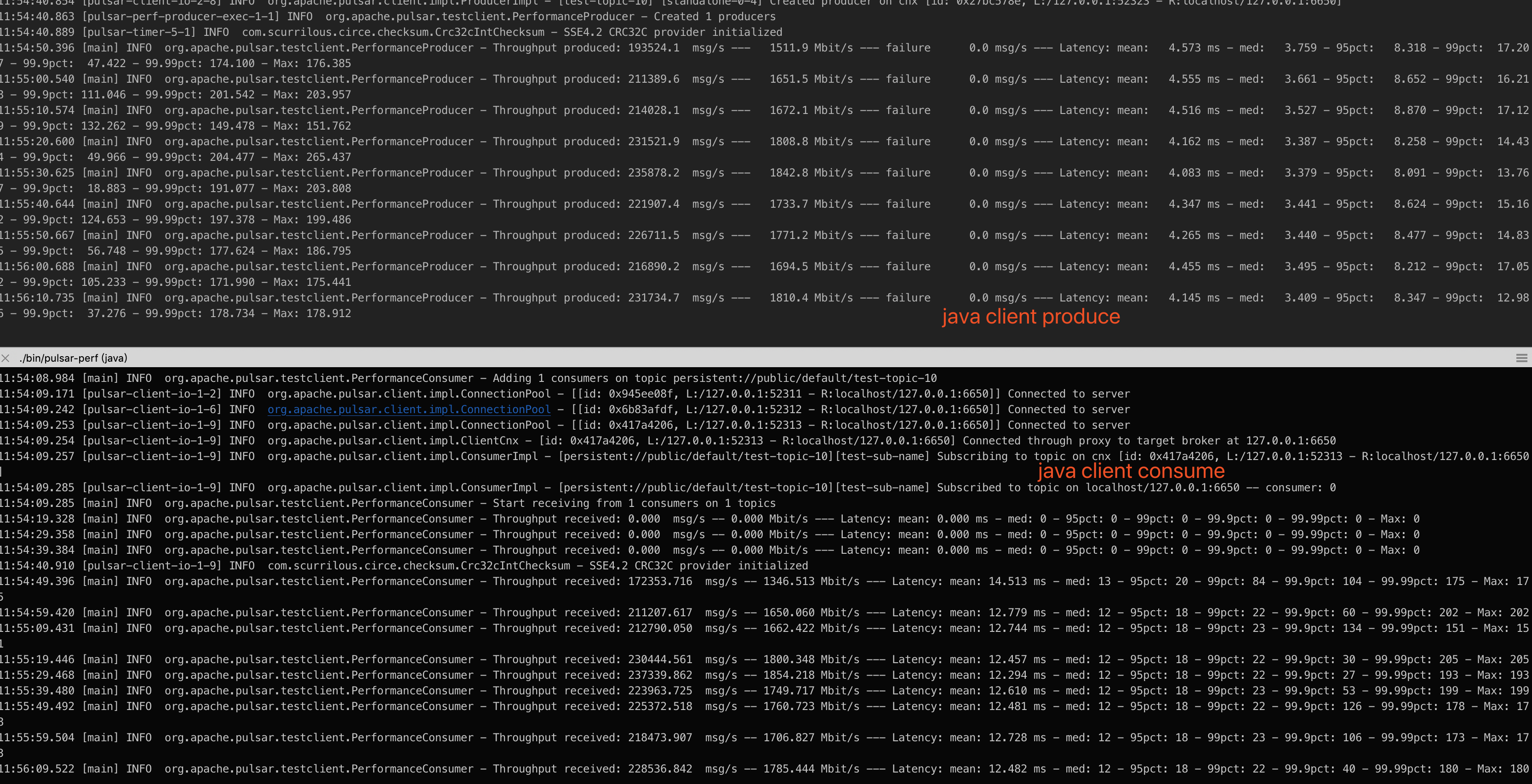The image size is (1532, 784).
Task: Open the pane hamburger menu icon
Action: pyautogui.click(x=1521, y=358)
